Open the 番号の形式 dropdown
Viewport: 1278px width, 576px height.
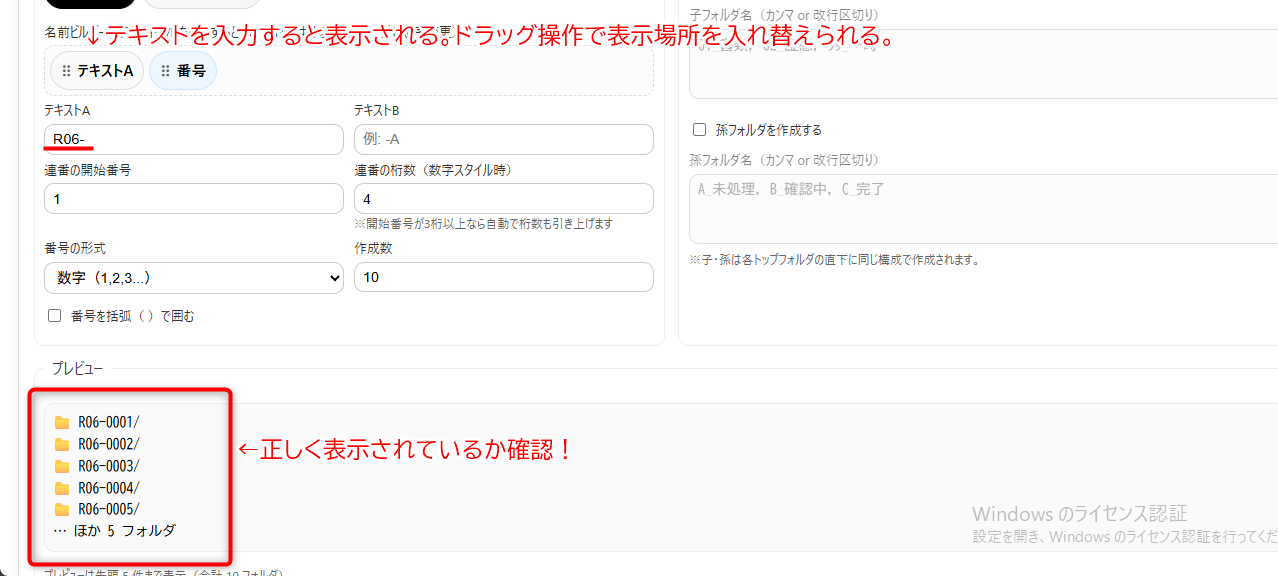point(194,278)
